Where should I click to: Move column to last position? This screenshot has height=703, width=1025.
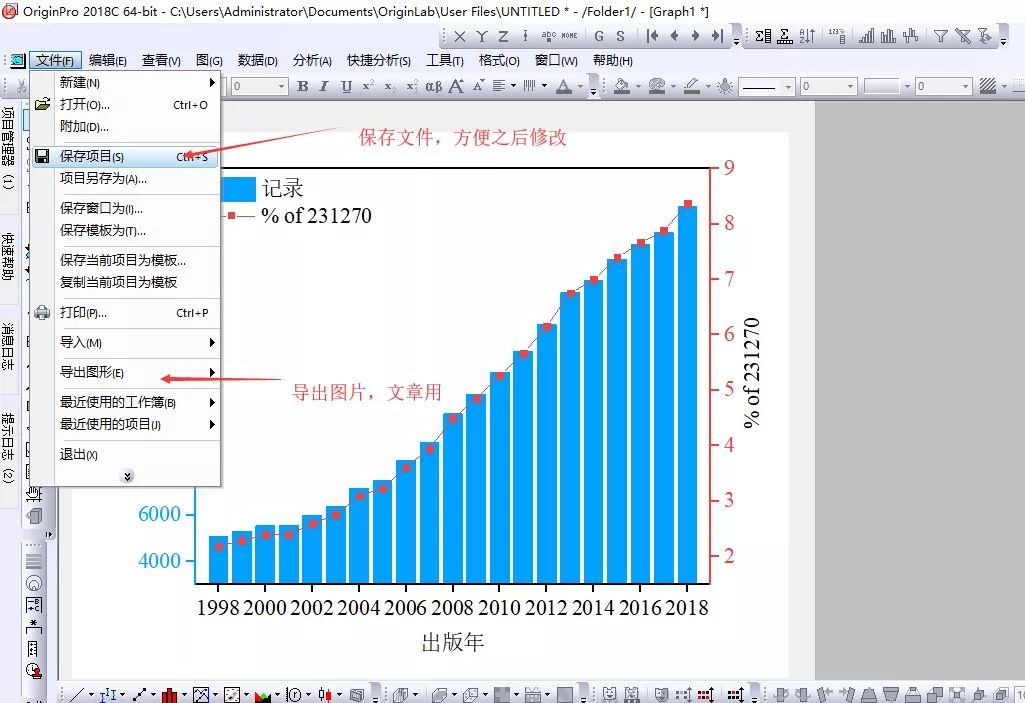[717, 37]
